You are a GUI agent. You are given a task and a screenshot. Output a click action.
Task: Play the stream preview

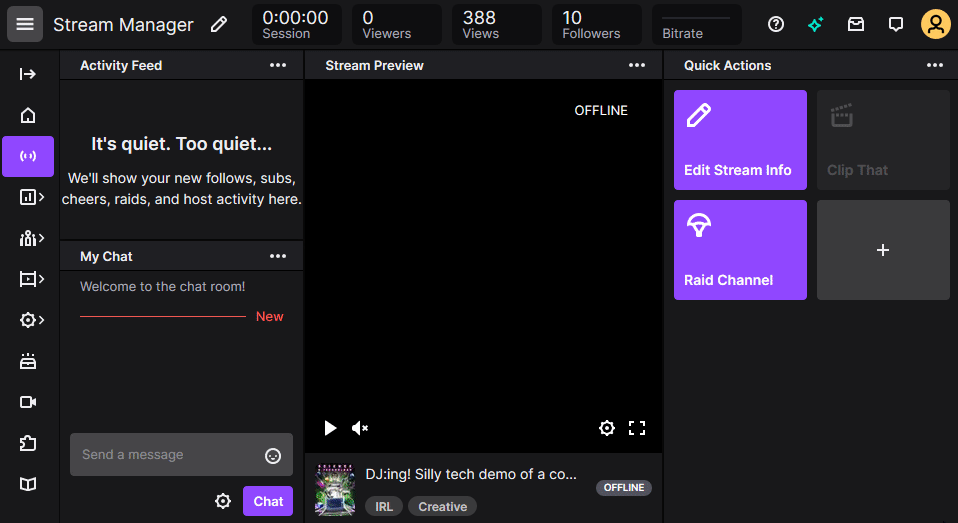330,428
